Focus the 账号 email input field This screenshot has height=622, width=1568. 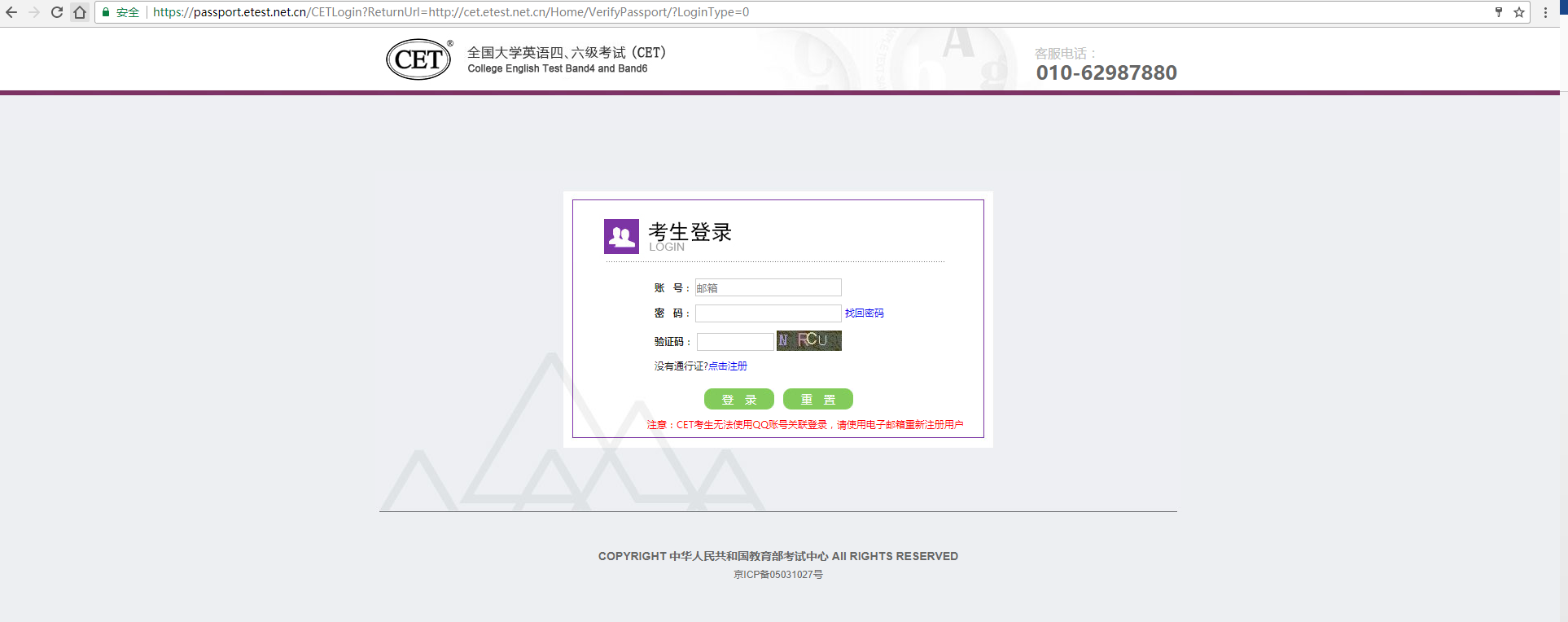pyautogui.click(x=768, y=287)
